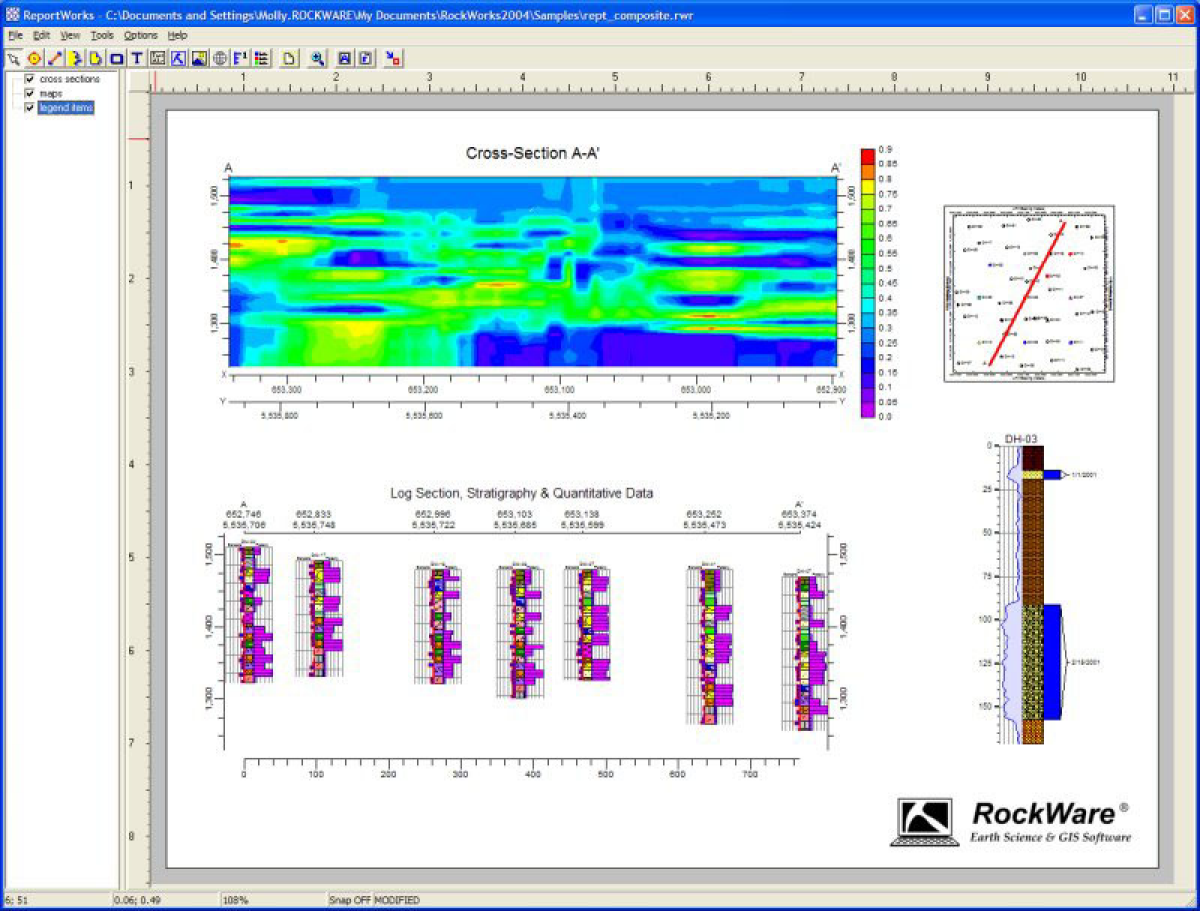The image size is (1200, 911).
Task: Select the RockWare logo on the page
Action: [1012, 821]
